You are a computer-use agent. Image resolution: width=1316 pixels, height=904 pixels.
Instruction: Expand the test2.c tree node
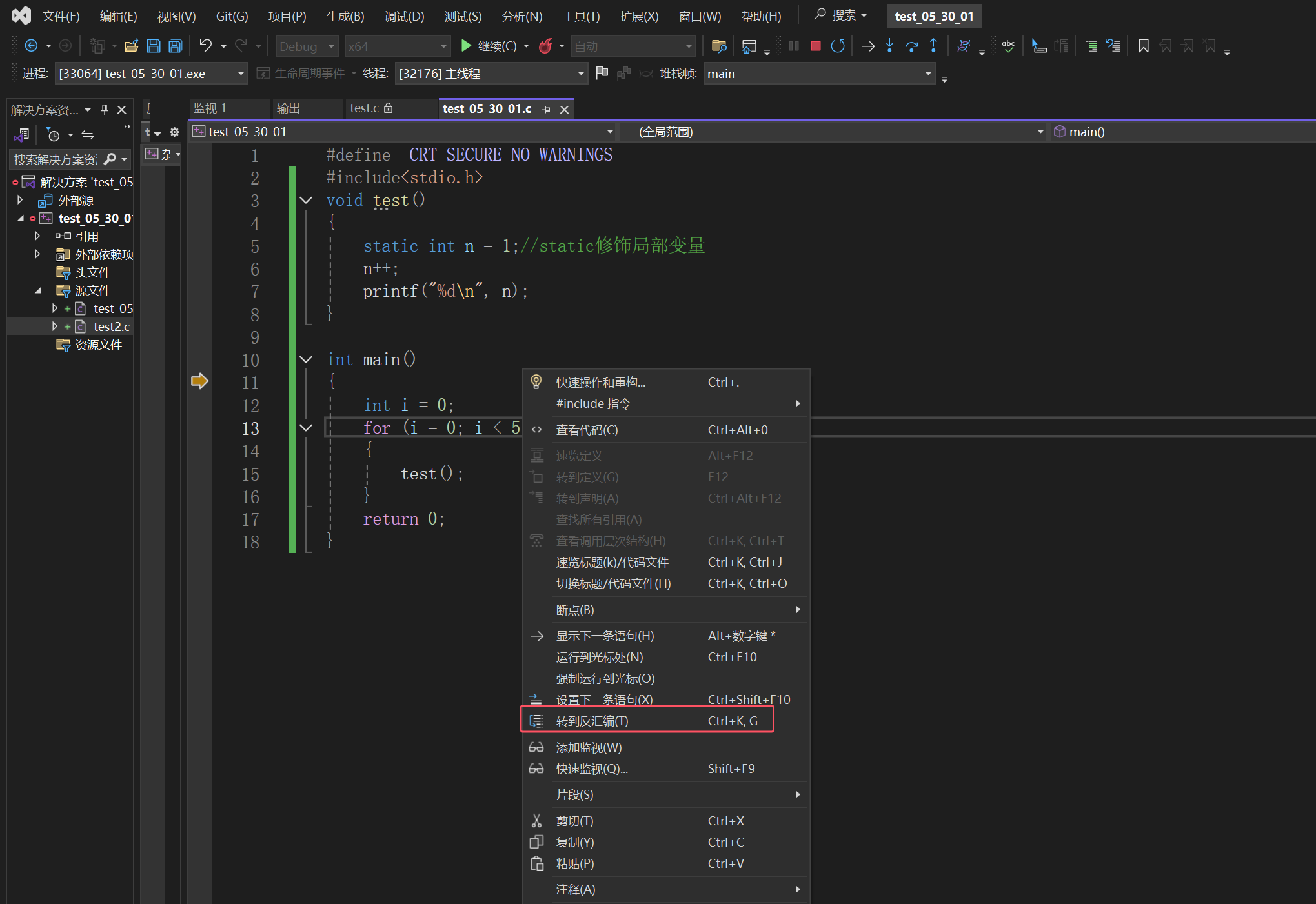[55, 326]
